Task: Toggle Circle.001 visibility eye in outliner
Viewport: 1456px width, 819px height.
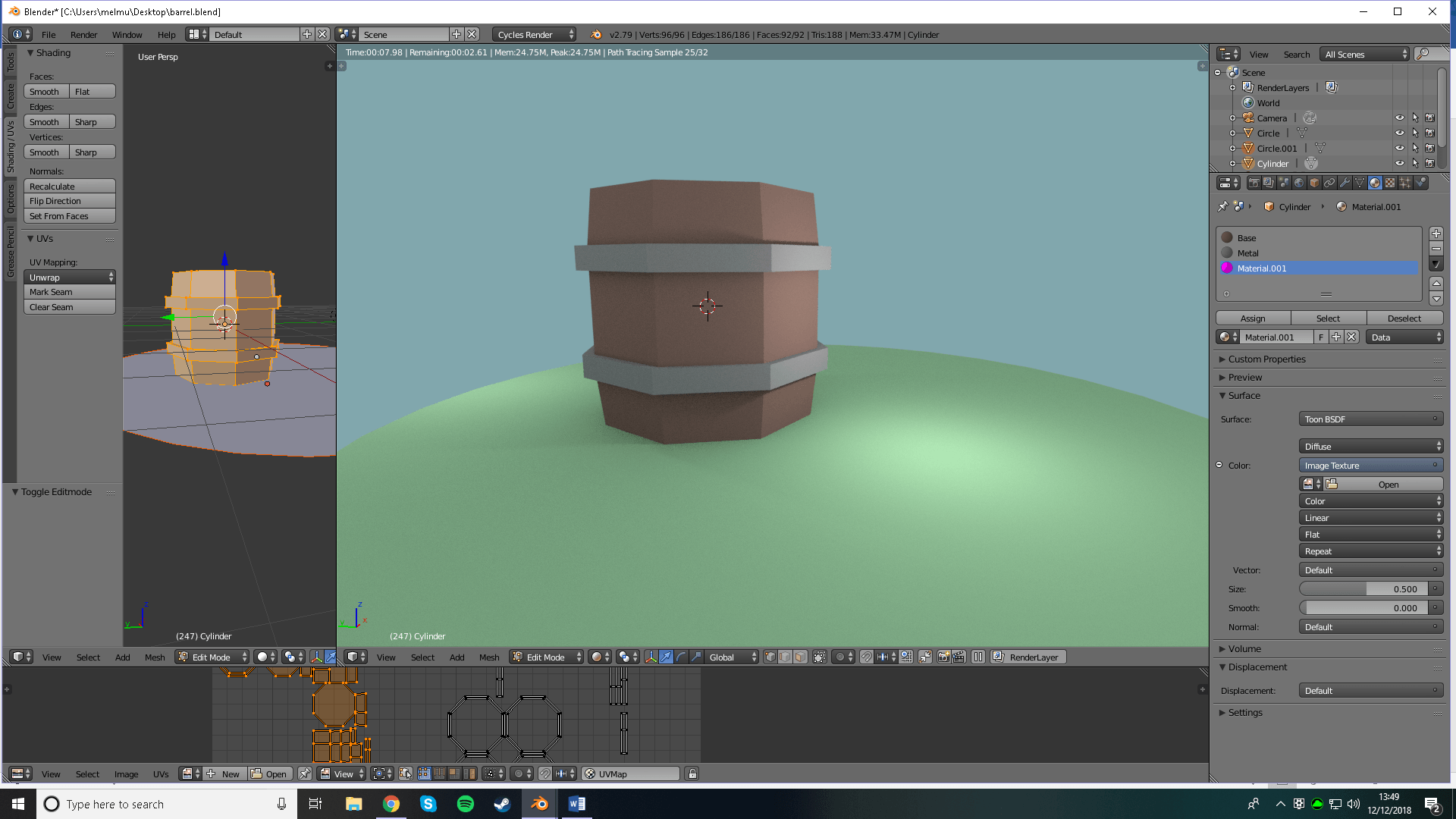Action: (x=1400, y=149)
